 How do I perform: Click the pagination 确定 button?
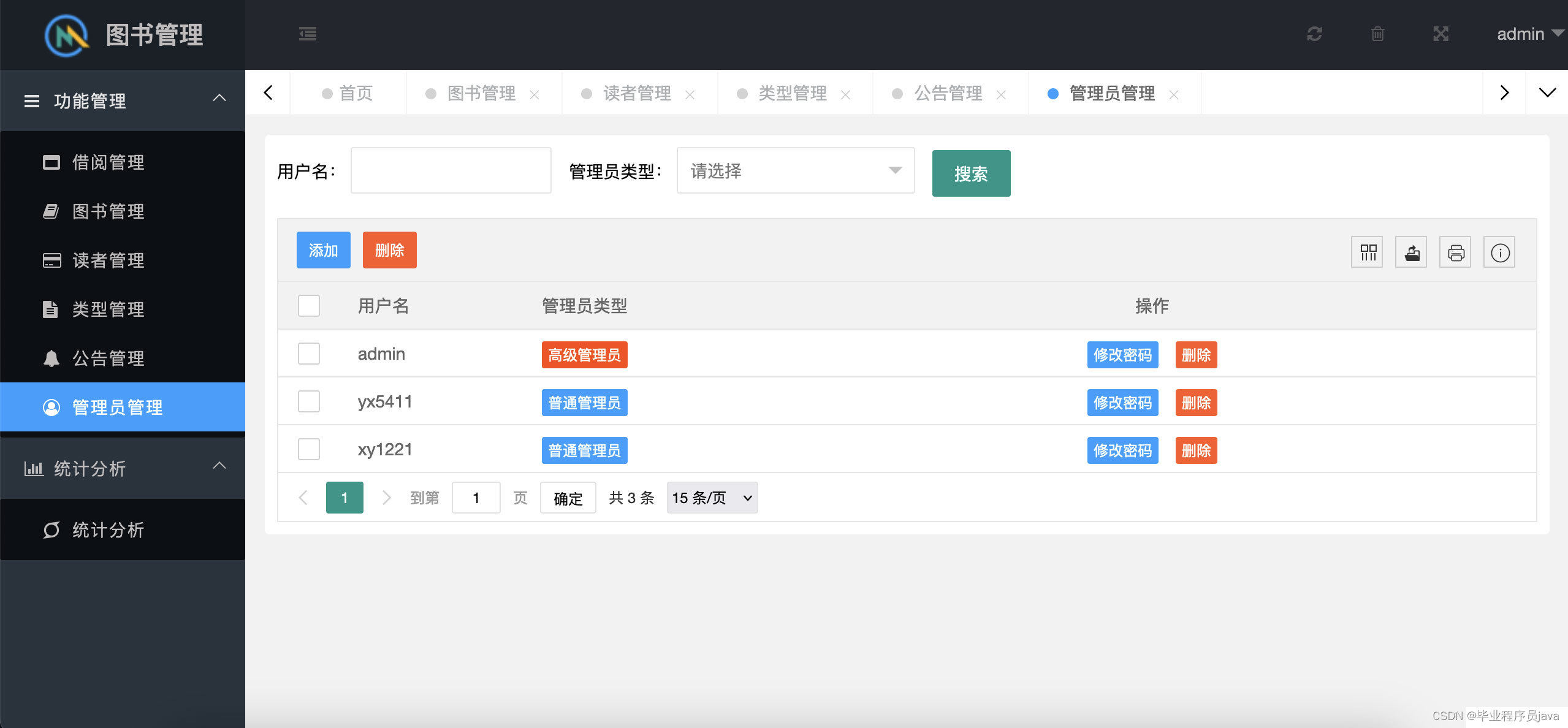[x=568, y=498]
